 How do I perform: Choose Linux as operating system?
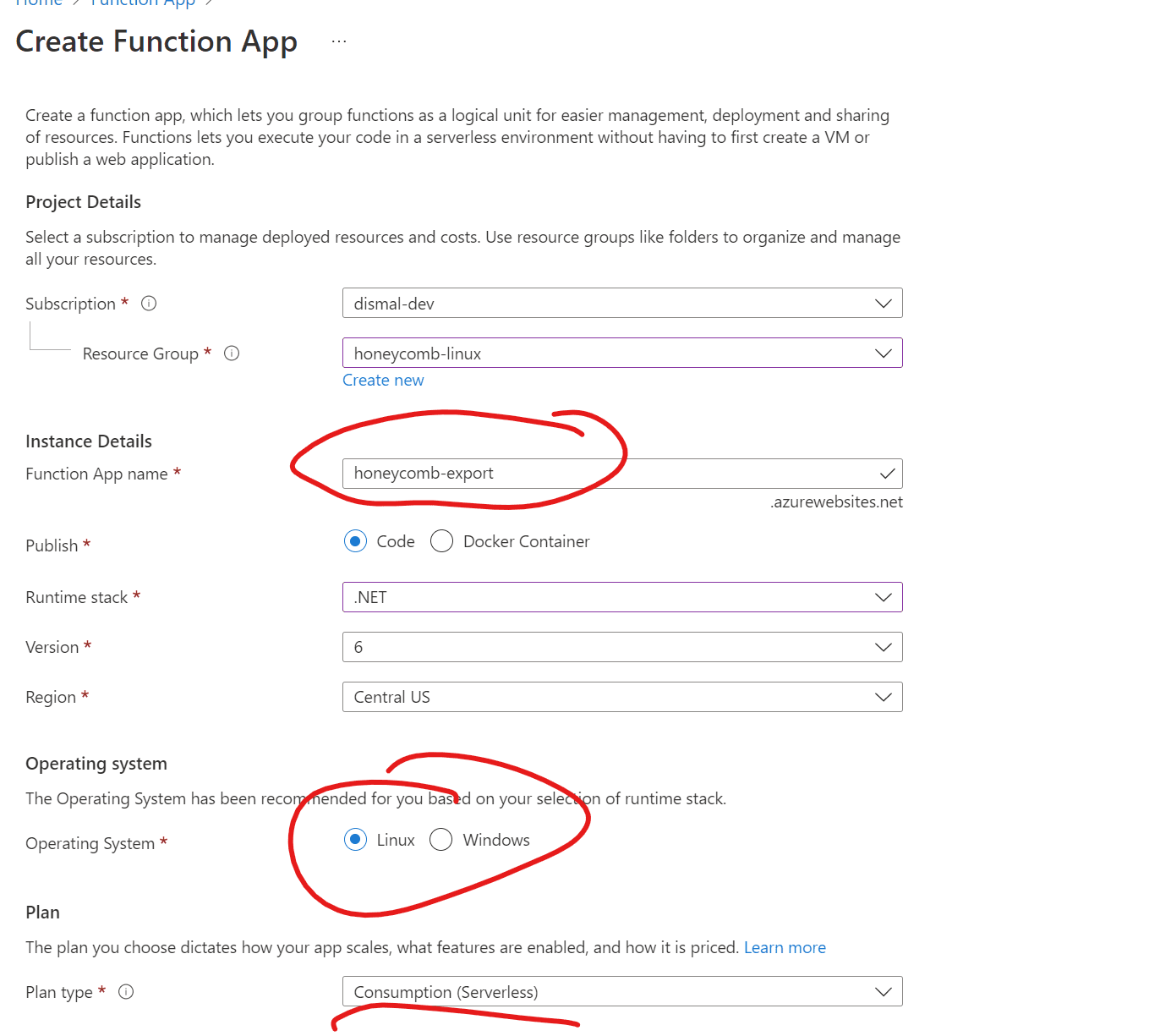[355, 840]
